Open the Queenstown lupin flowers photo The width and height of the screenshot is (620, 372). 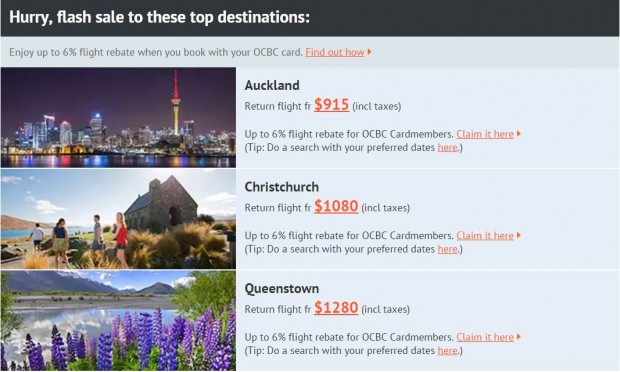tap(118, 321)
